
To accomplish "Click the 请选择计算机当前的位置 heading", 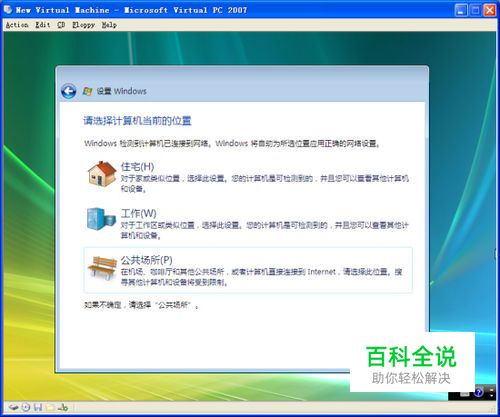I will tap(137, 121).
